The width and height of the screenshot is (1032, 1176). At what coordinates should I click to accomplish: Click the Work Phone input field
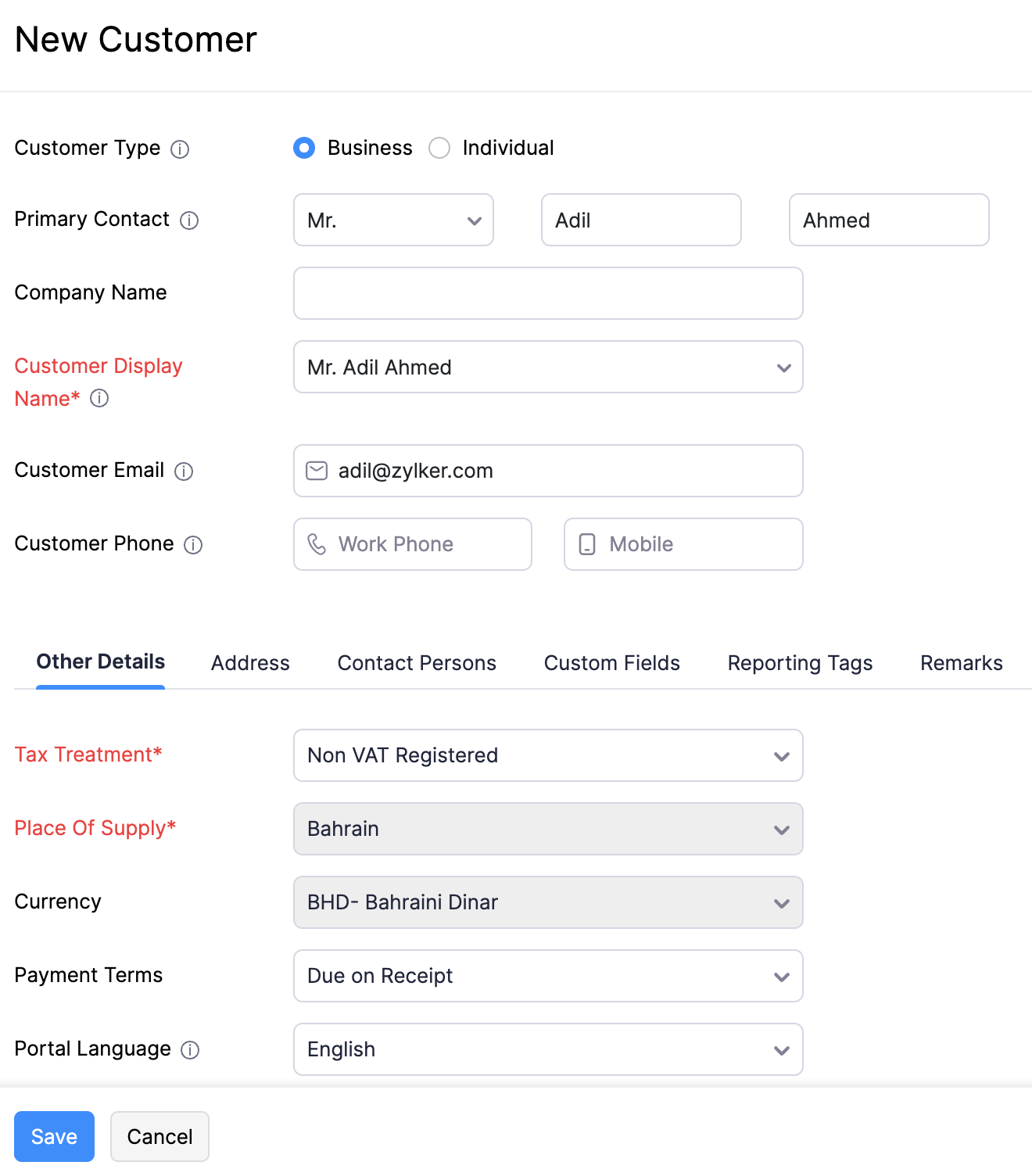point(422,544)
